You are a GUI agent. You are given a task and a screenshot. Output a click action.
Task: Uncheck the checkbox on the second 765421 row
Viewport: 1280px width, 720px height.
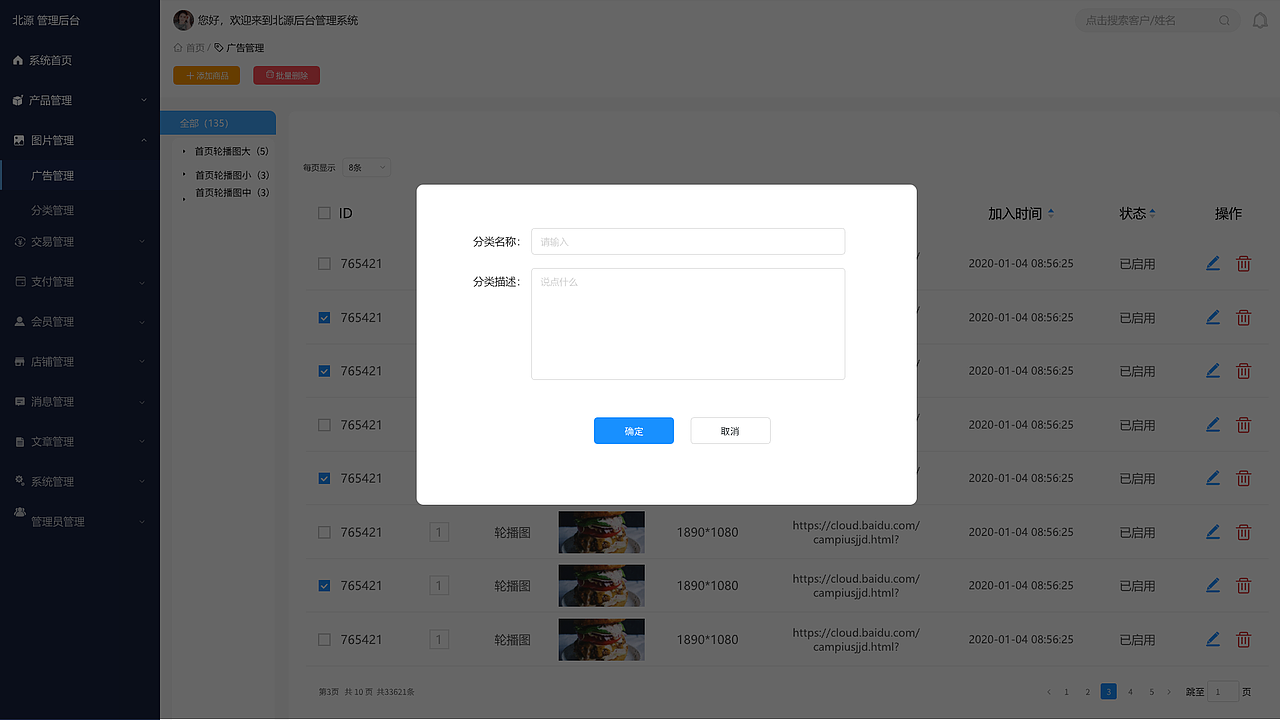(323, 317)
